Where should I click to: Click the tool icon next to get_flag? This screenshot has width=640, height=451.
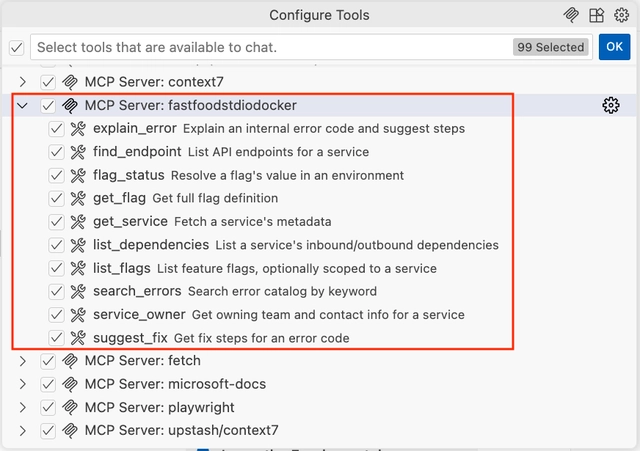(78, 198)
